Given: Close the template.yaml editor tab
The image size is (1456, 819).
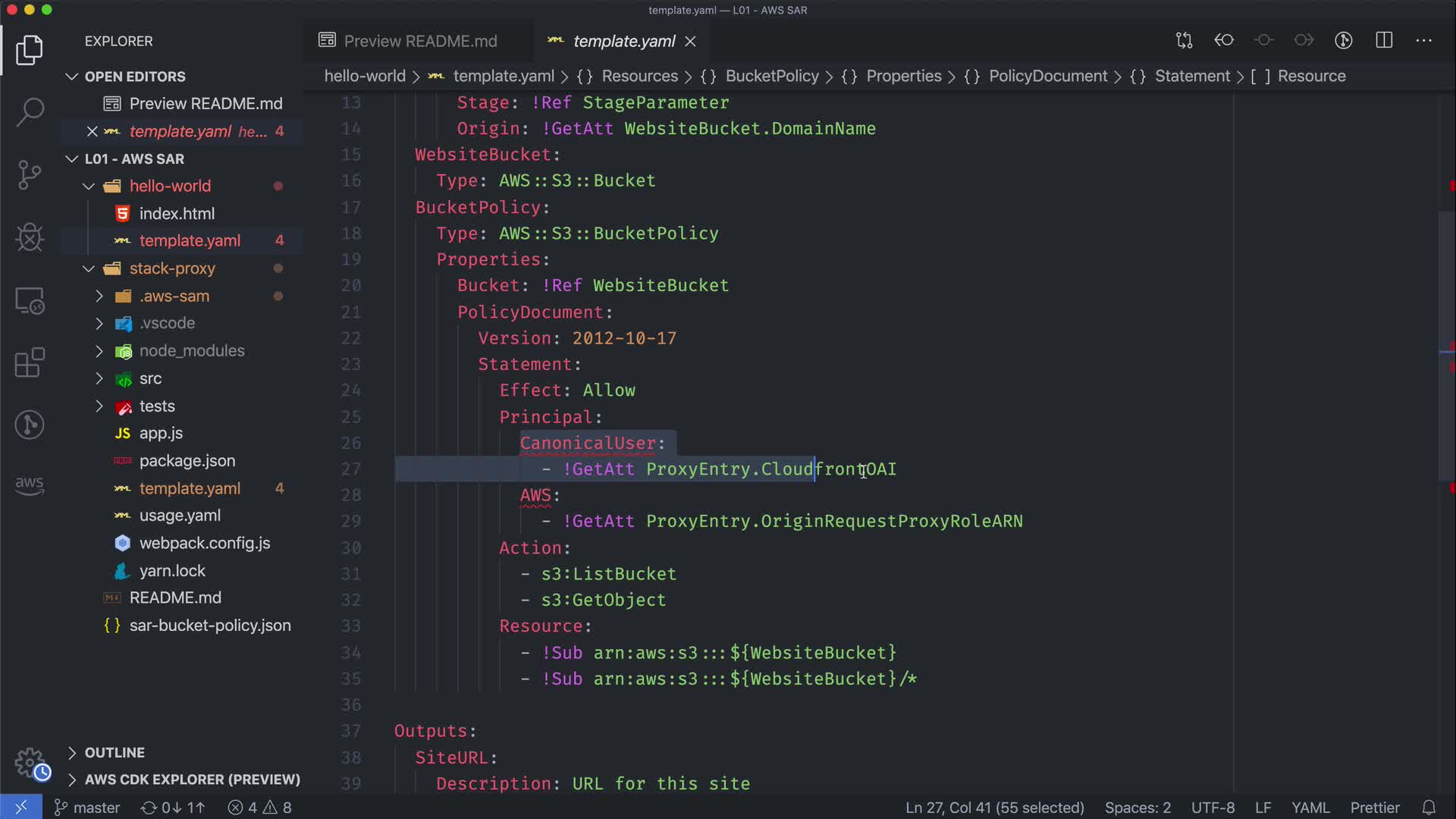Looking at the screenshot, I should (690, 42).
